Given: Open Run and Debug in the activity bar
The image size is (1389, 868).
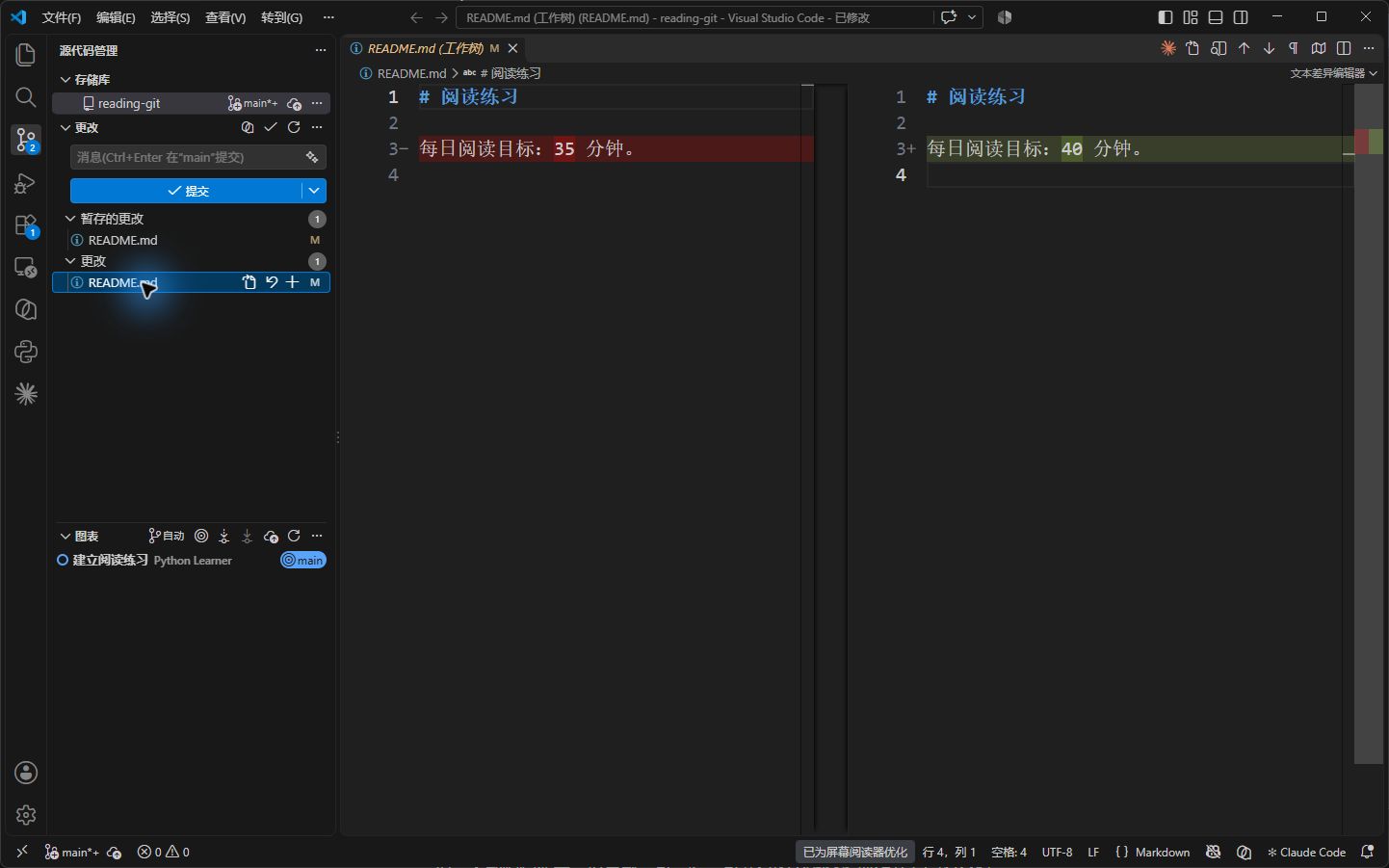Looking at the screenshot, I should 26,183.
